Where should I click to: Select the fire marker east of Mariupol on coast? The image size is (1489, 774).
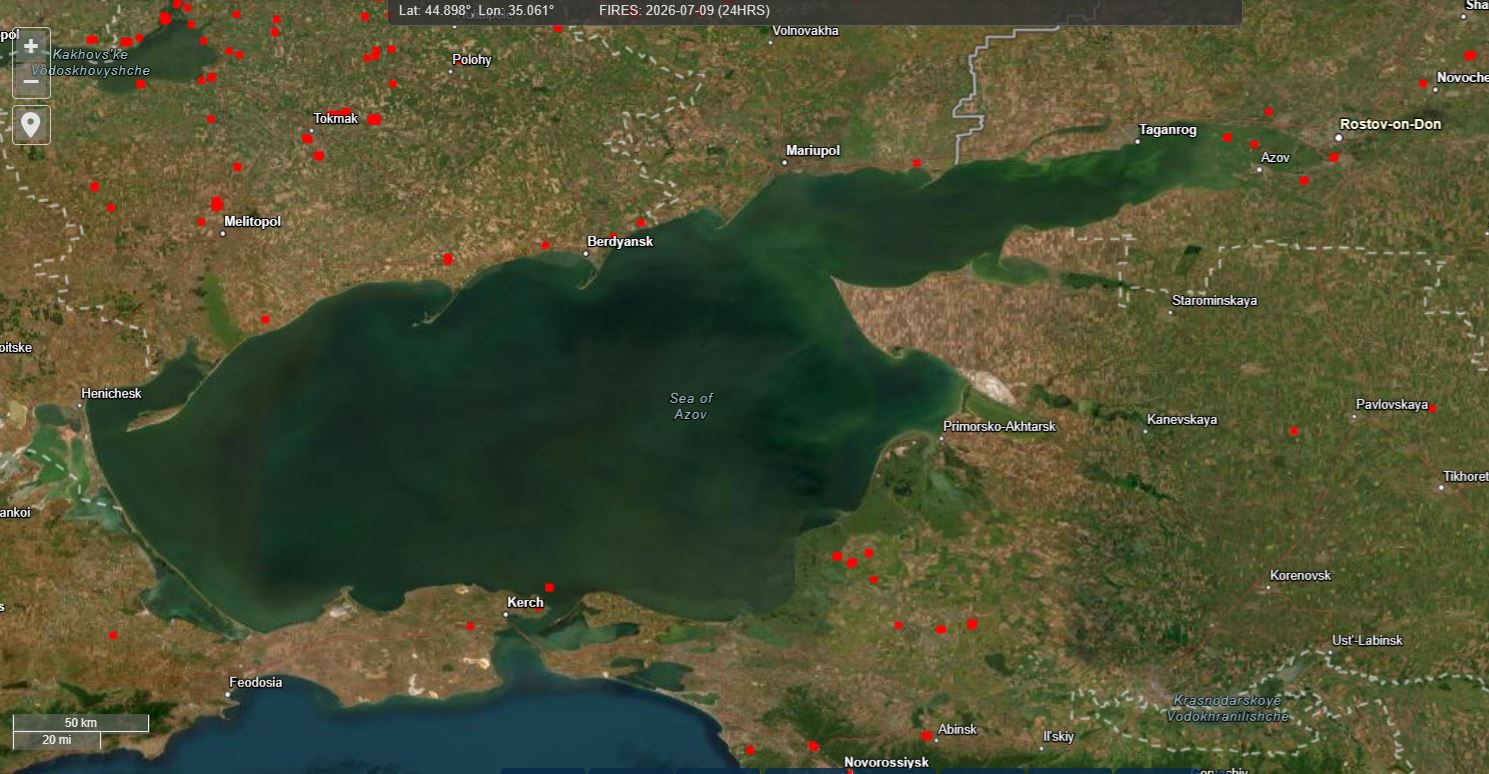click(916, 163)
